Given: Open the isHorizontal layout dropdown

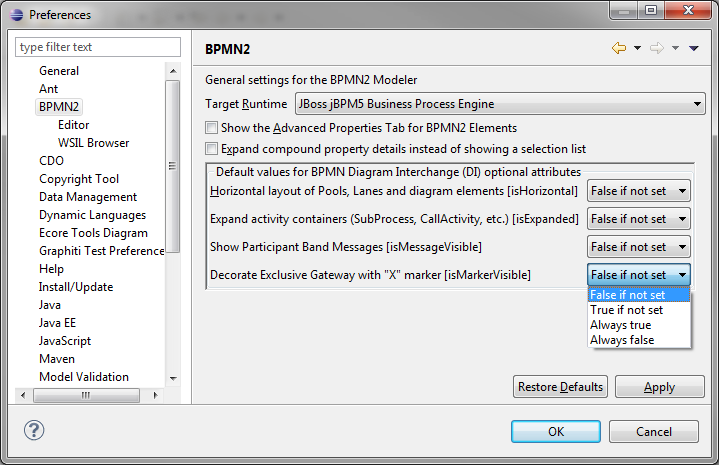Looking at the screenshot, I should click(639, 191).
